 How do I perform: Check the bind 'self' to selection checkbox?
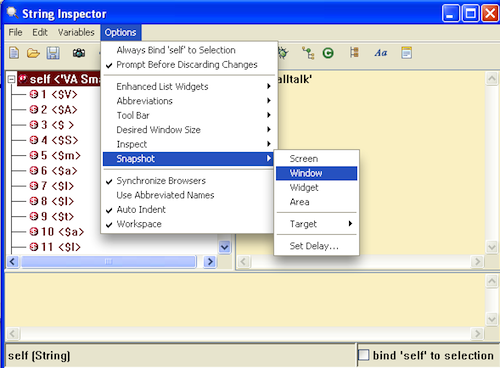click(x=364, y=355)
